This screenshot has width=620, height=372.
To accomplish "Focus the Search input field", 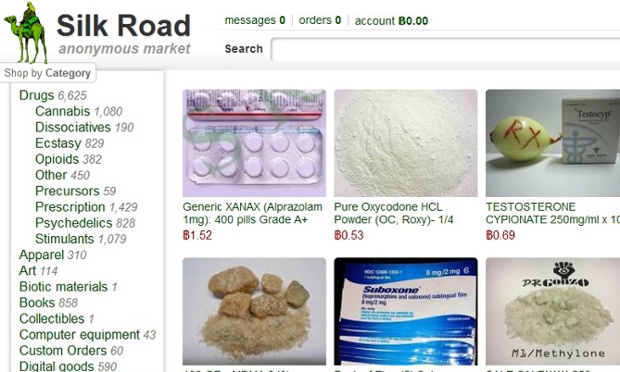I will 446,49.
